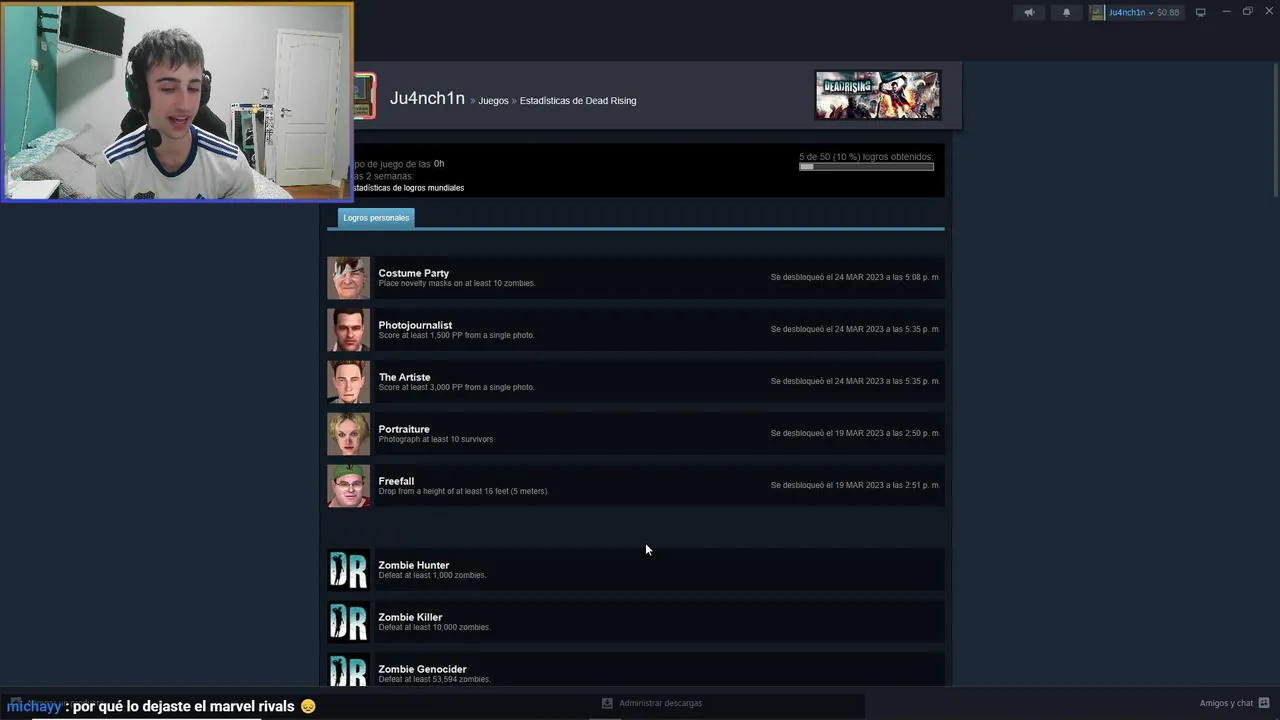Click '5 de 50 (10 %) logros obtenidos' text
Viewport: 1280px width, 720px height.
click(866, 157)
